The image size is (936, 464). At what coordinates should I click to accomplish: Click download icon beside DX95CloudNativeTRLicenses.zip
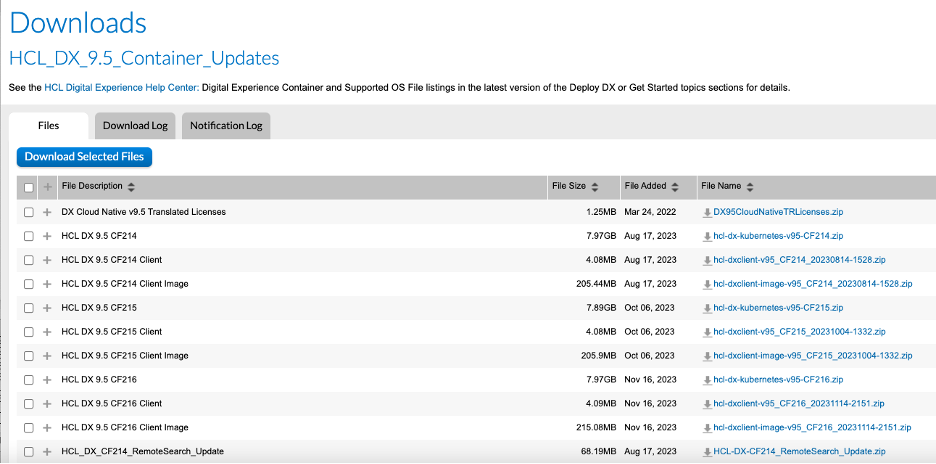(707, 212)
